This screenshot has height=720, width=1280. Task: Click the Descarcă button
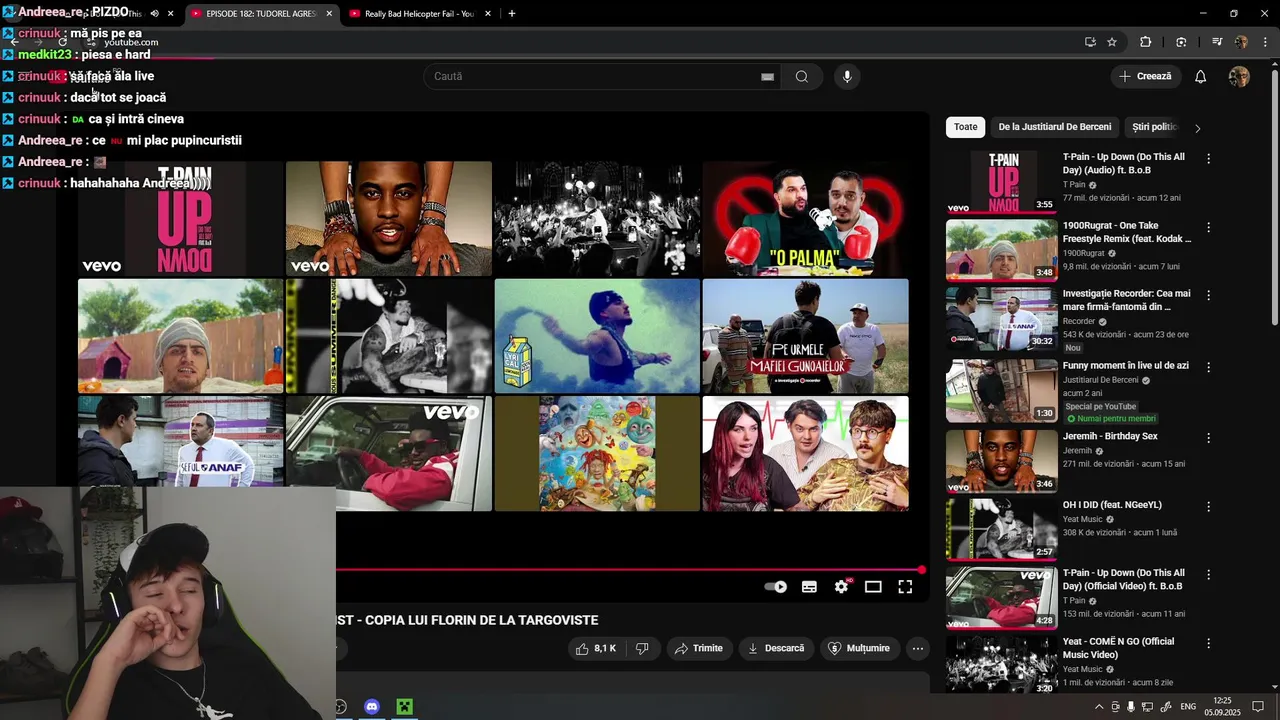click(776, 648)
